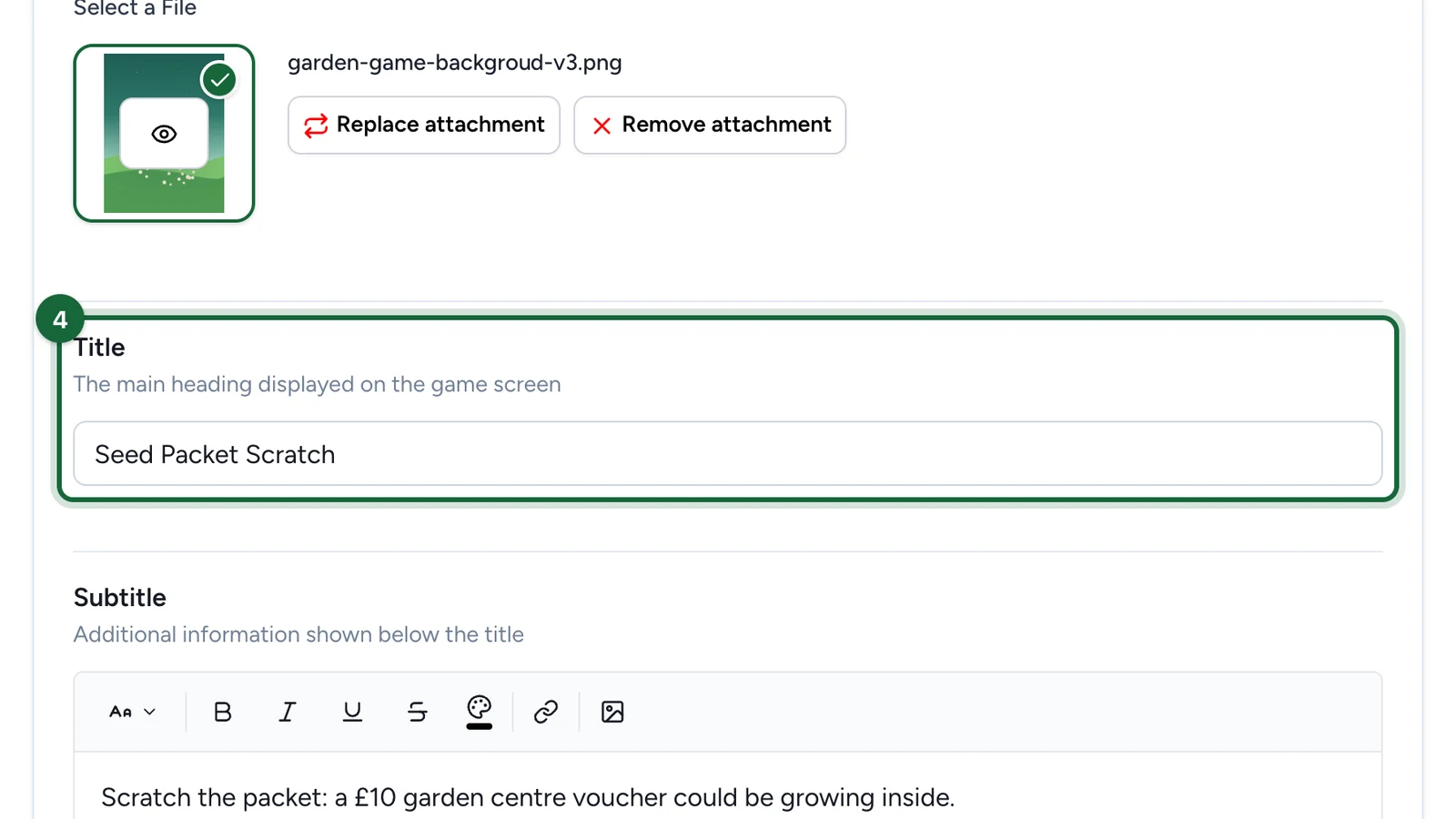
Task: Toggle Bold formatting in subtitle editor
Action: click(222, 712)
